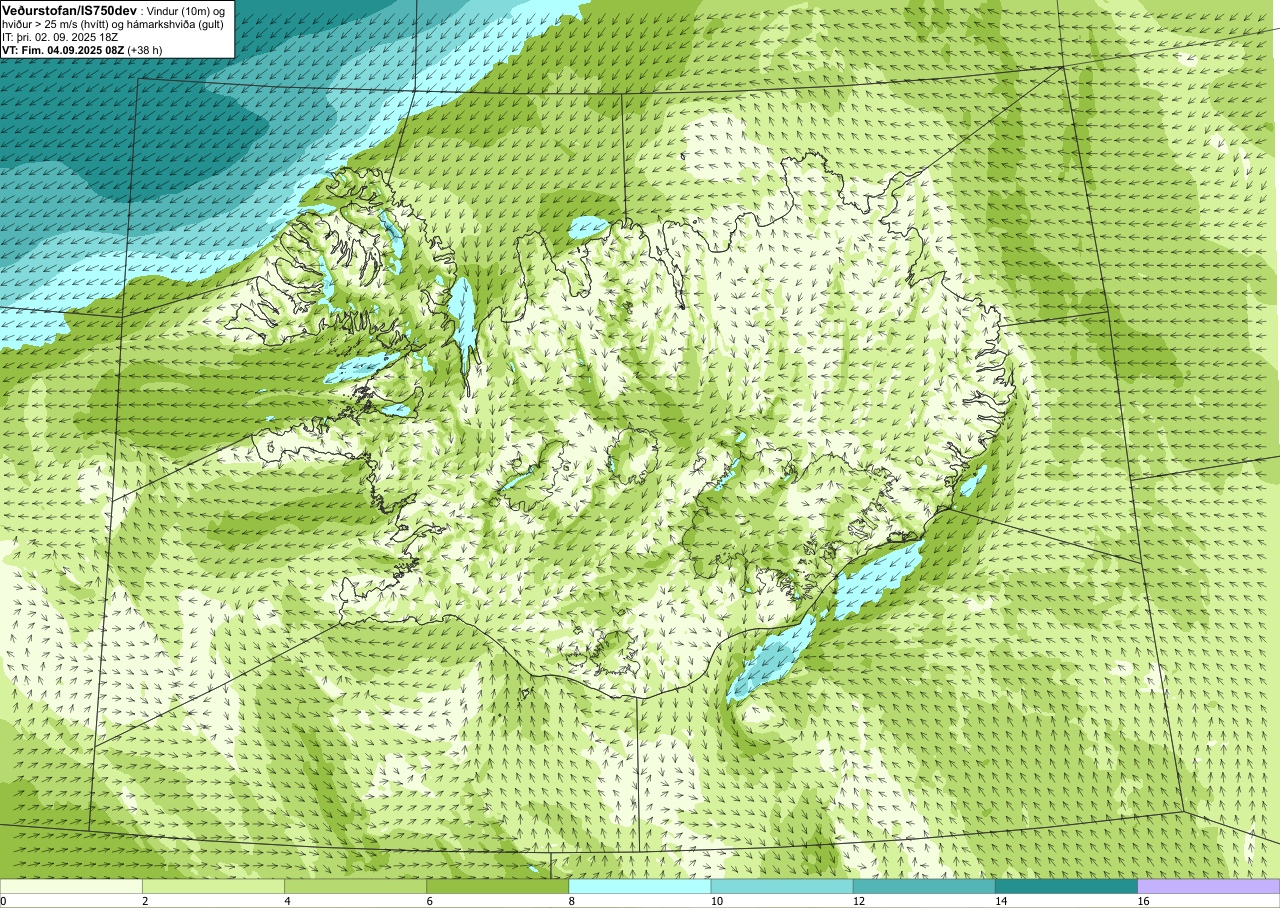Screen dimensions: 1280x908
Task: Click the dark teal 14–16 m/s legend swatch
Action: (x=1066, y=886)
